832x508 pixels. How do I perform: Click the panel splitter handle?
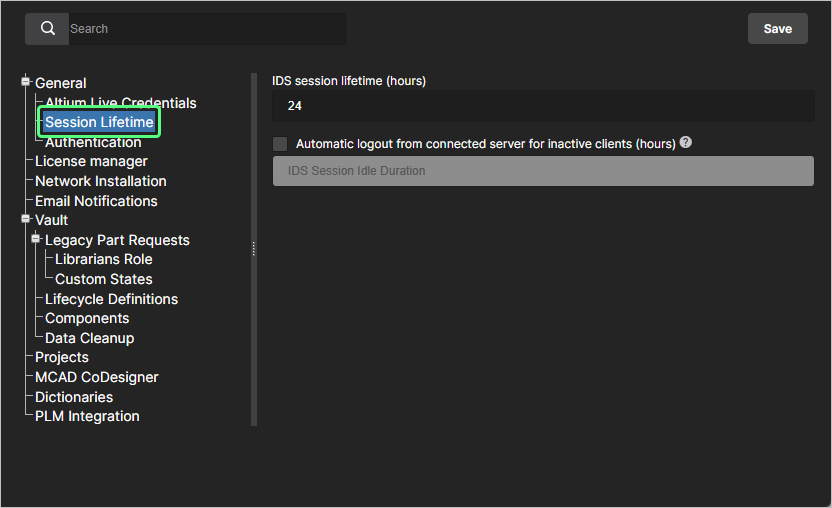(x=254, y=248)
